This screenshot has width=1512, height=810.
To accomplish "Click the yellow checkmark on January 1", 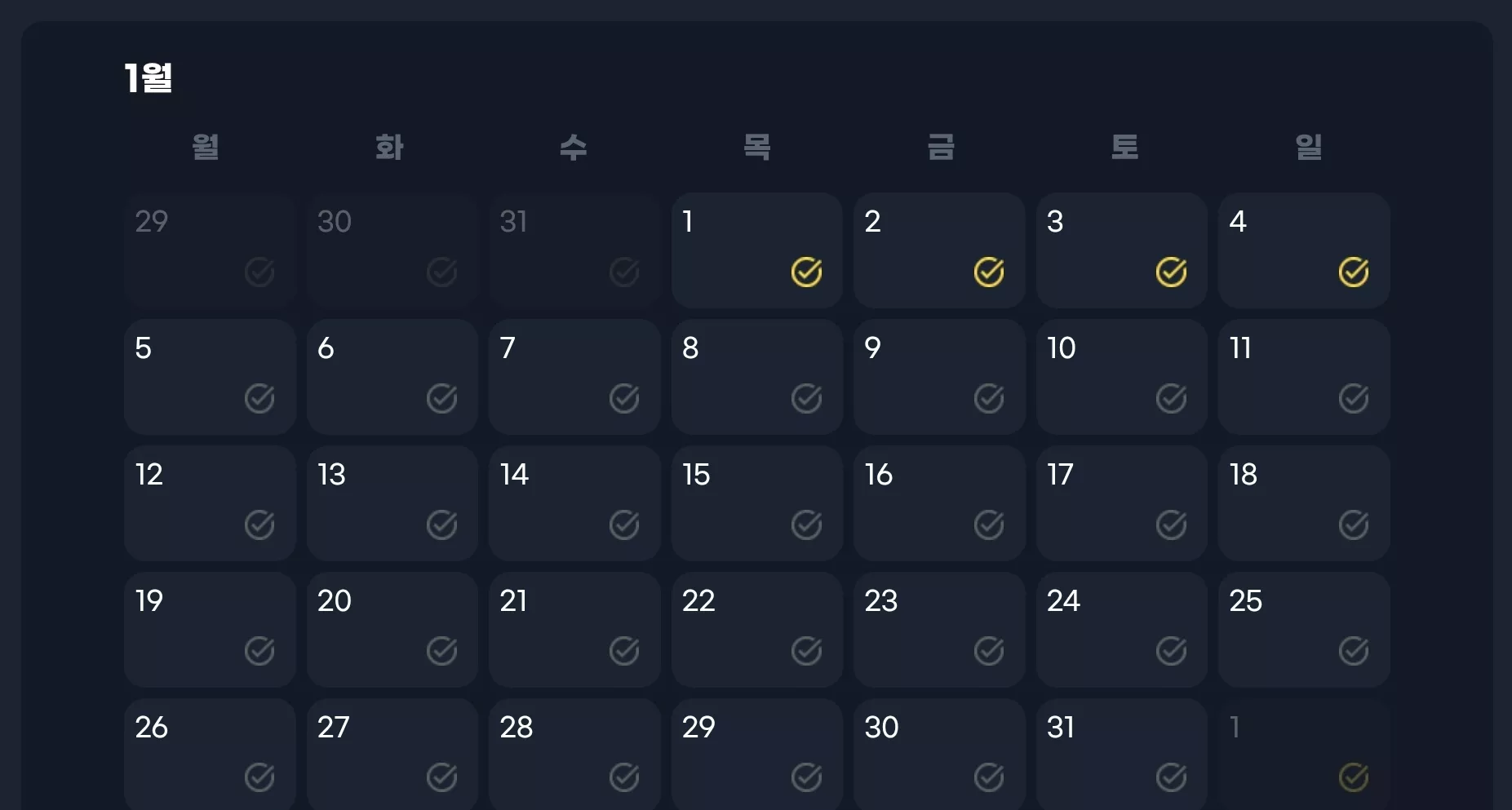I will point(806,272).
